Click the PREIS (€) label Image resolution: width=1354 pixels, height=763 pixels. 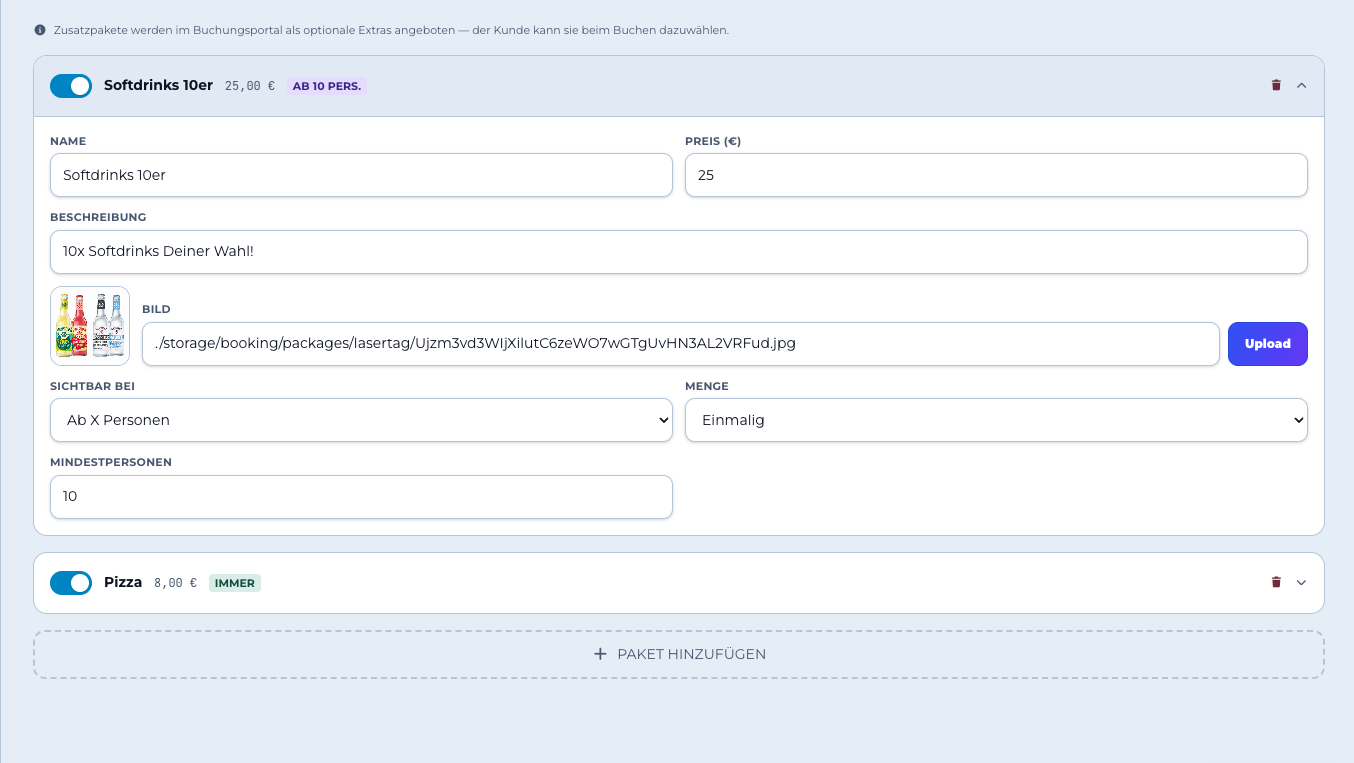pyautogui.click(x=713, y=141)
